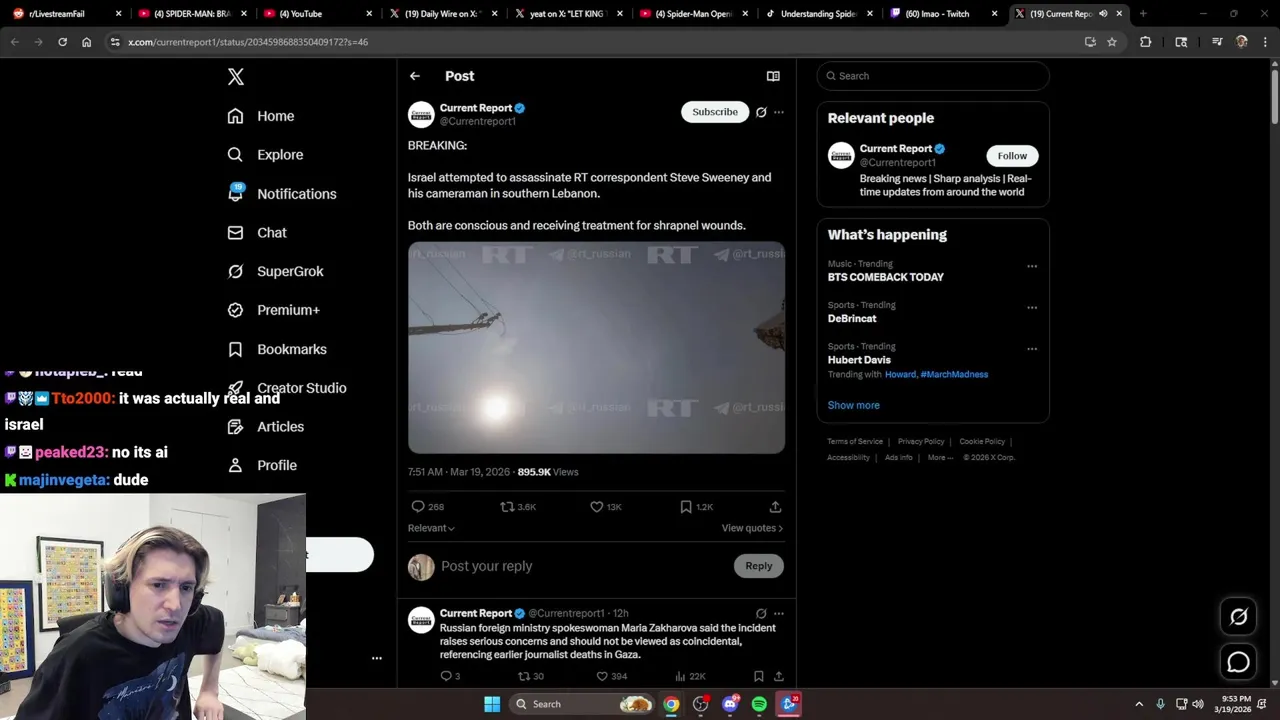The height and width of the screenshot is (720, 1280).
Task: Open Explore from the sidebar
Action: 265,155
